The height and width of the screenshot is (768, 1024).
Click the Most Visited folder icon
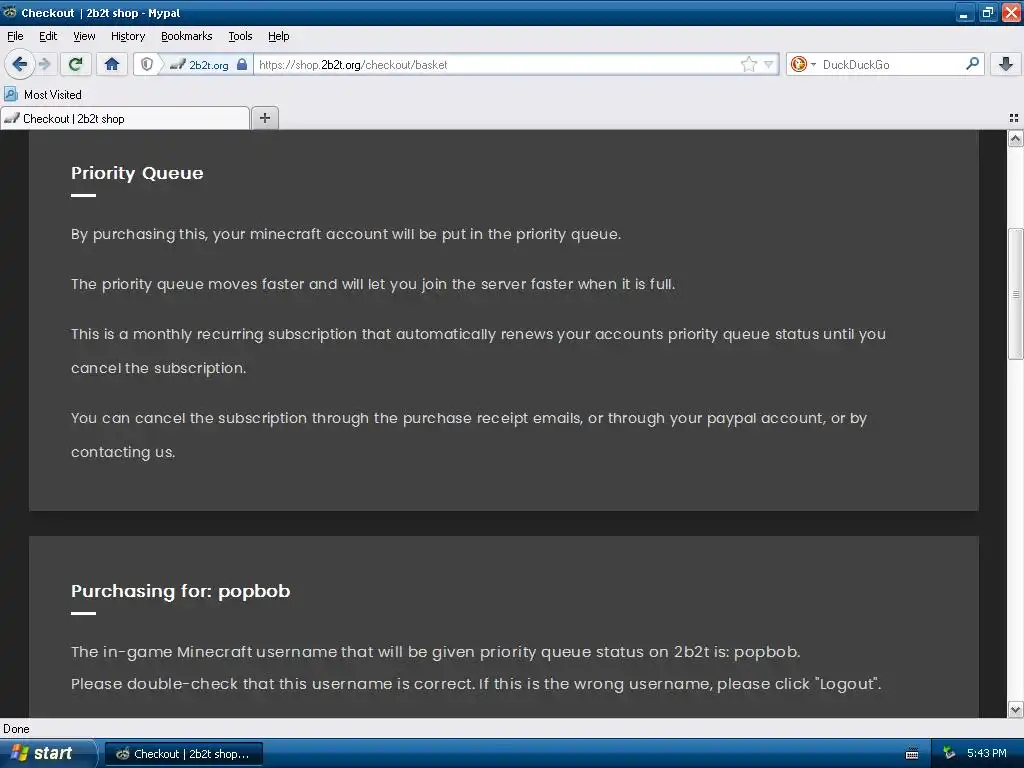click(x=11, y=95)
